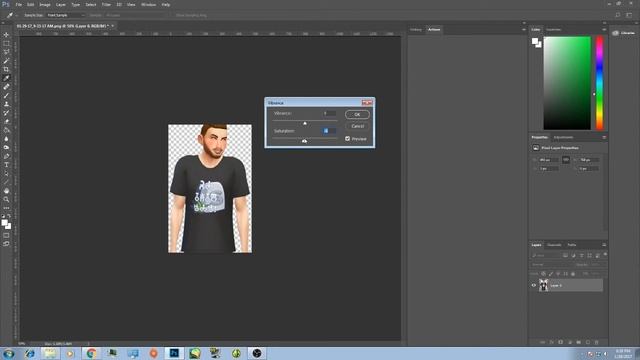
Task: Open the History/Actions panel menu
Action: click(x=524, y=29)
